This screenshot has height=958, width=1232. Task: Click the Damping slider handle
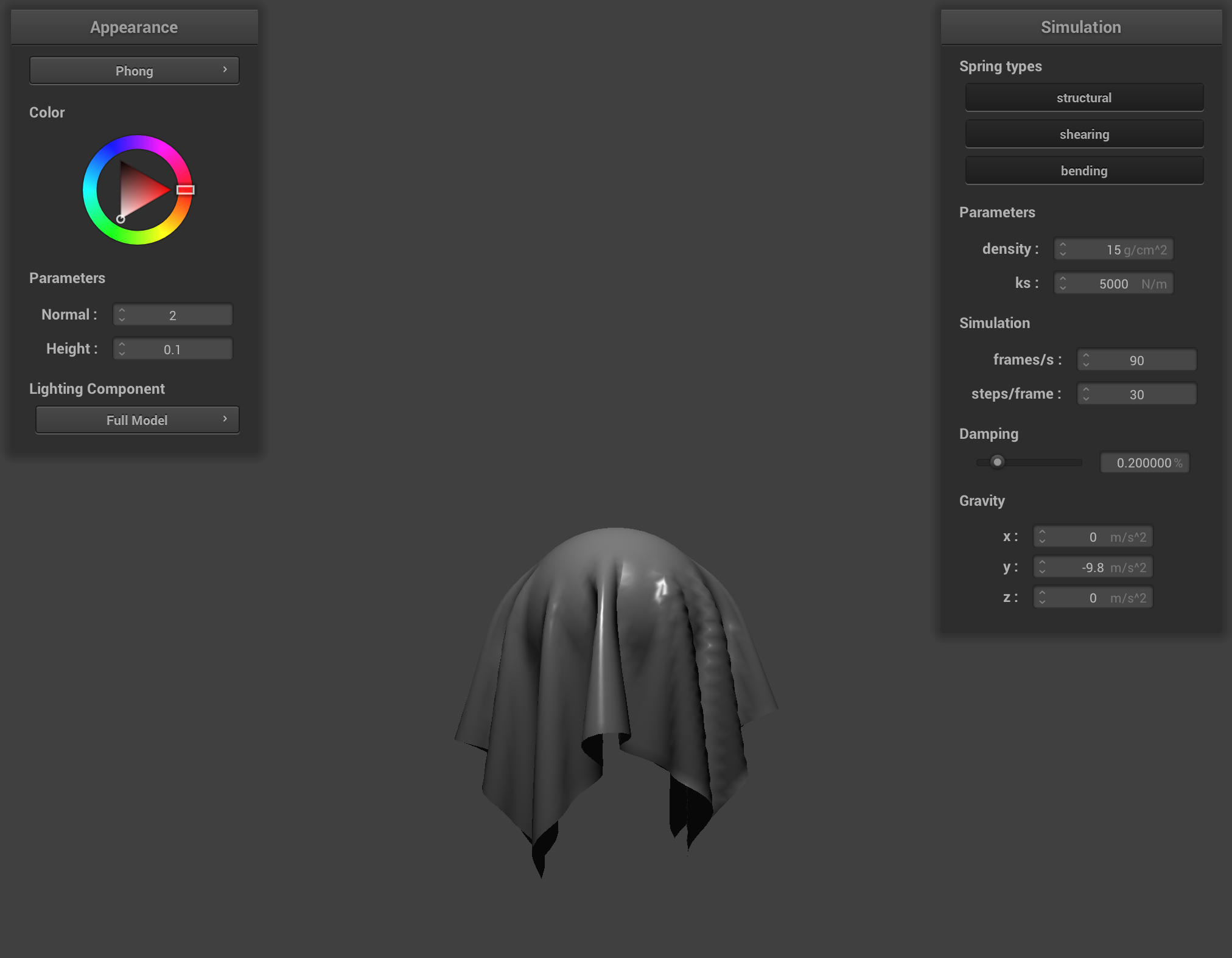tap(997, 462)
